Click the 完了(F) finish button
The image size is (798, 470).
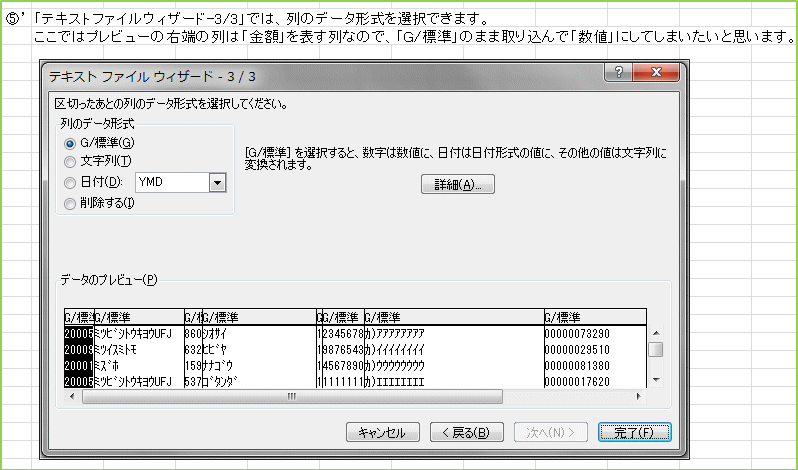tap(635, 432)
